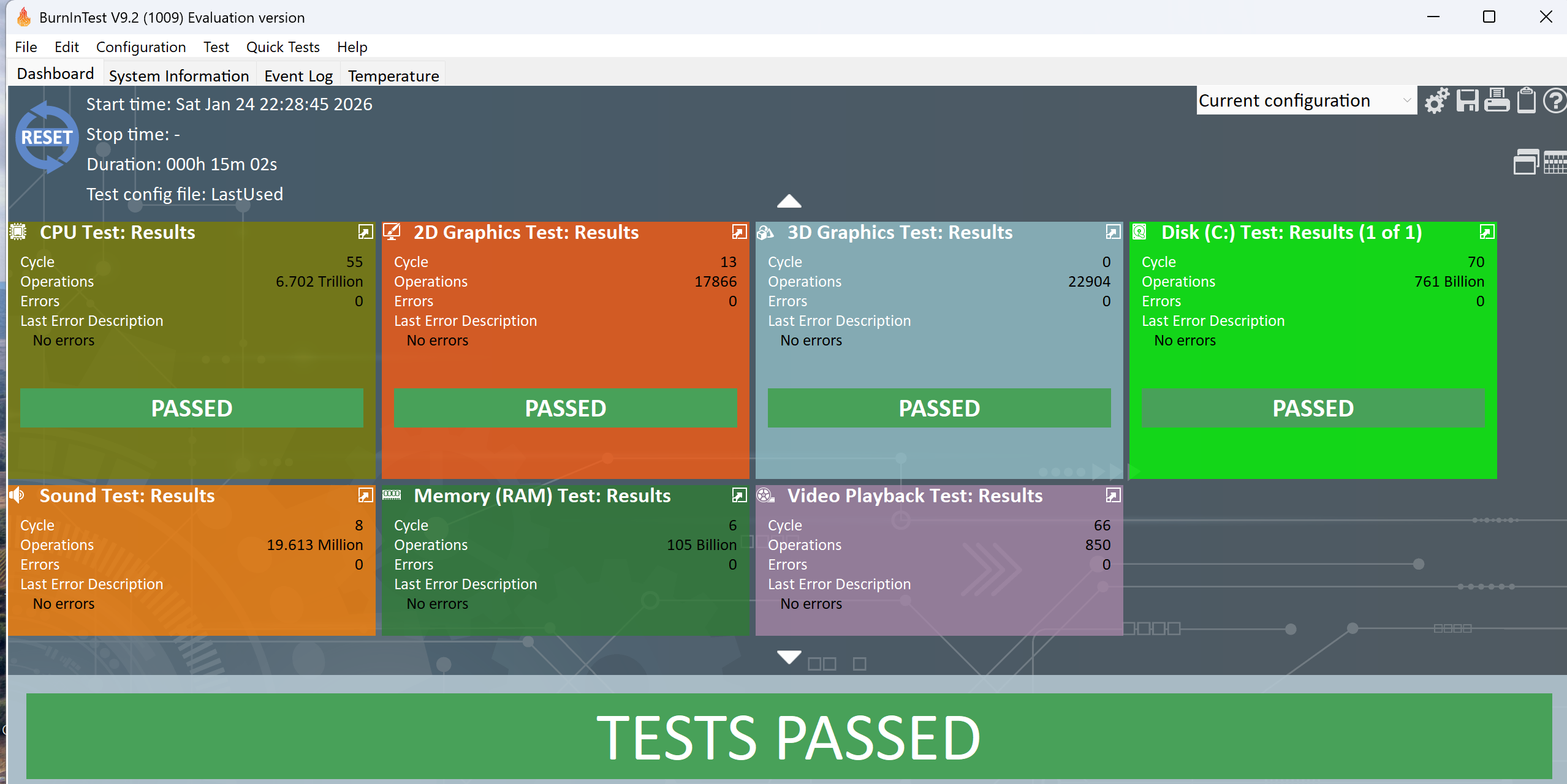The width and height of the screenshot is (1567, 784).
Task: Click the RESET circular arrows icon
Action: (x=47, y=137)
